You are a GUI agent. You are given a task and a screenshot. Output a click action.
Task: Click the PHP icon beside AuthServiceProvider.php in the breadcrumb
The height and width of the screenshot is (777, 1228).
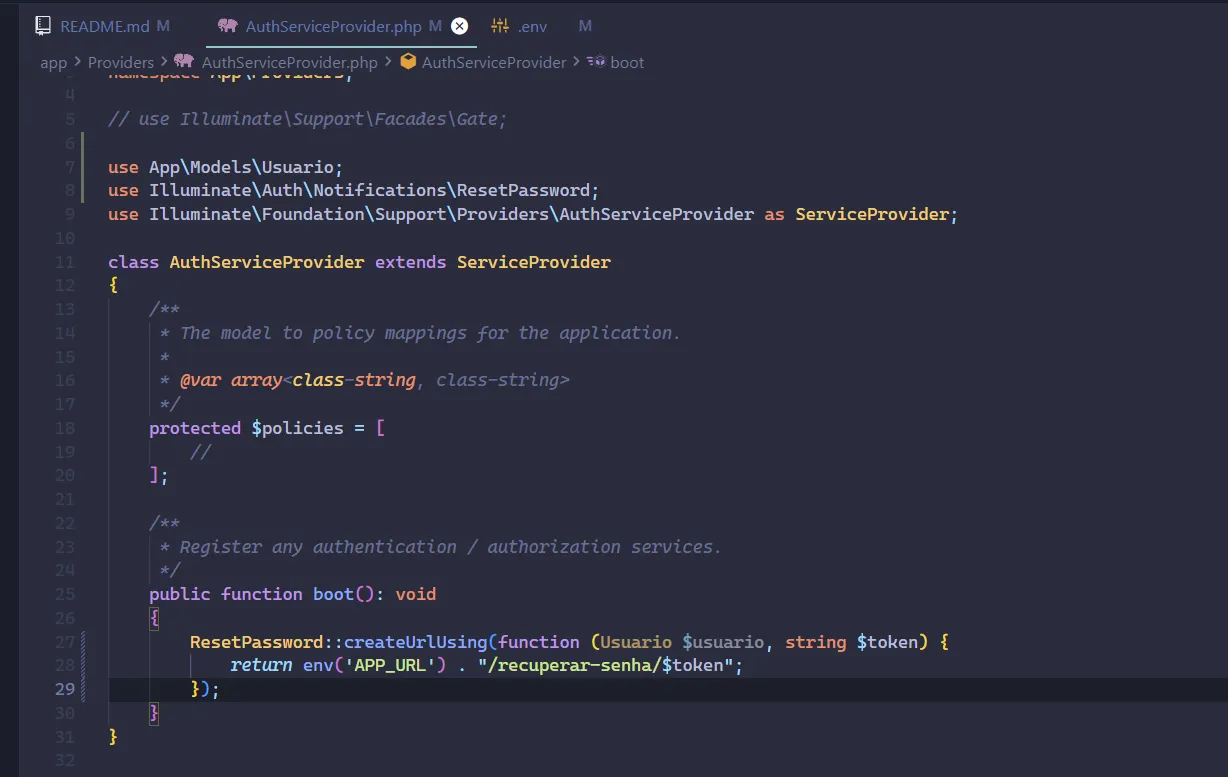183,61
